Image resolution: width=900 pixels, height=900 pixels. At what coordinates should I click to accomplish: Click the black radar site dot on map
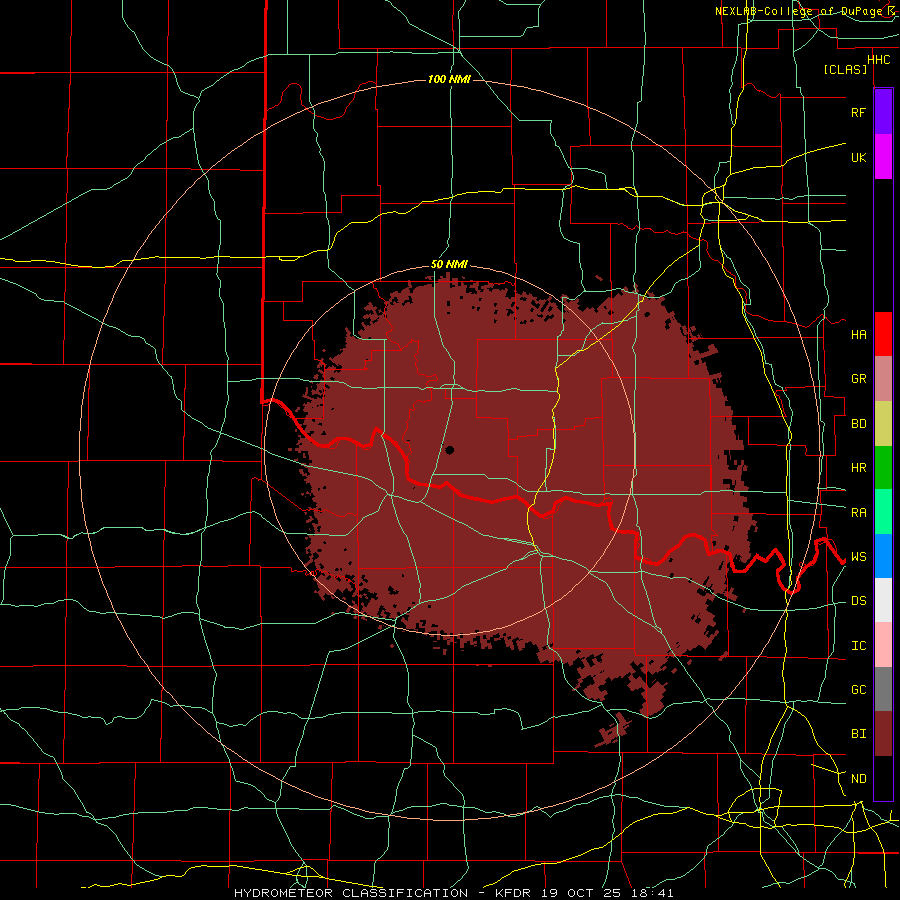click(x=449, y=451)
